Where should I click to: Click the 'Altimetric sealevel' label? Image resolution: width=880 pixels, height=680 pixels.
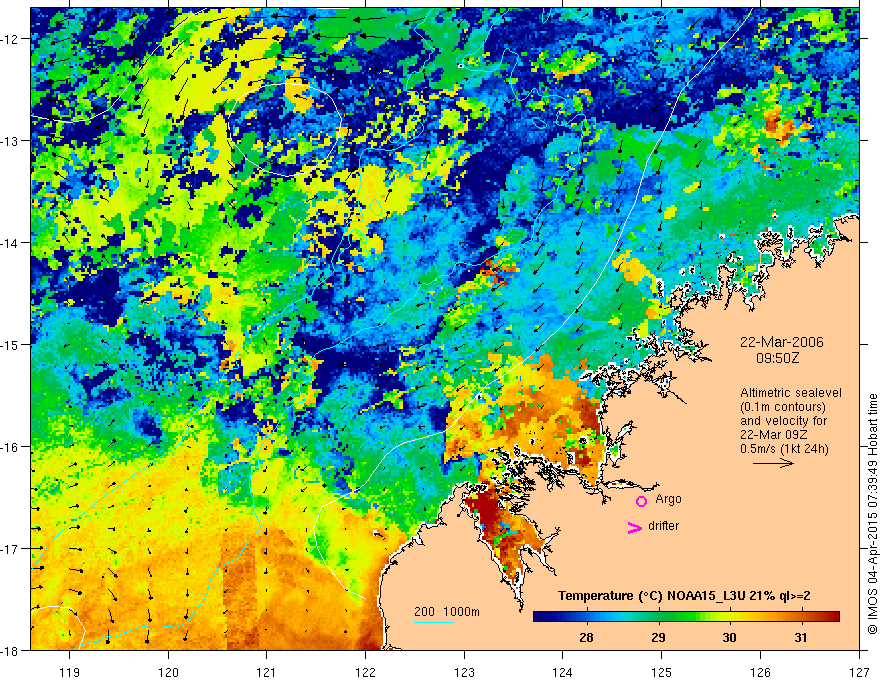[x=790, y=393]
